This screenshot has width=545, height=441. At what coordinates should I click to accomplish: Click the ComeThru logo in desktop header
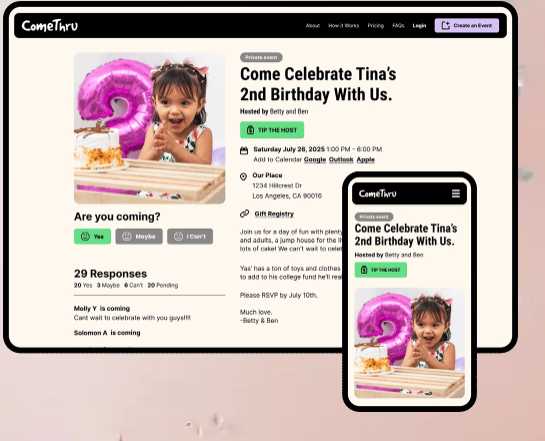(x=50, y=26)
